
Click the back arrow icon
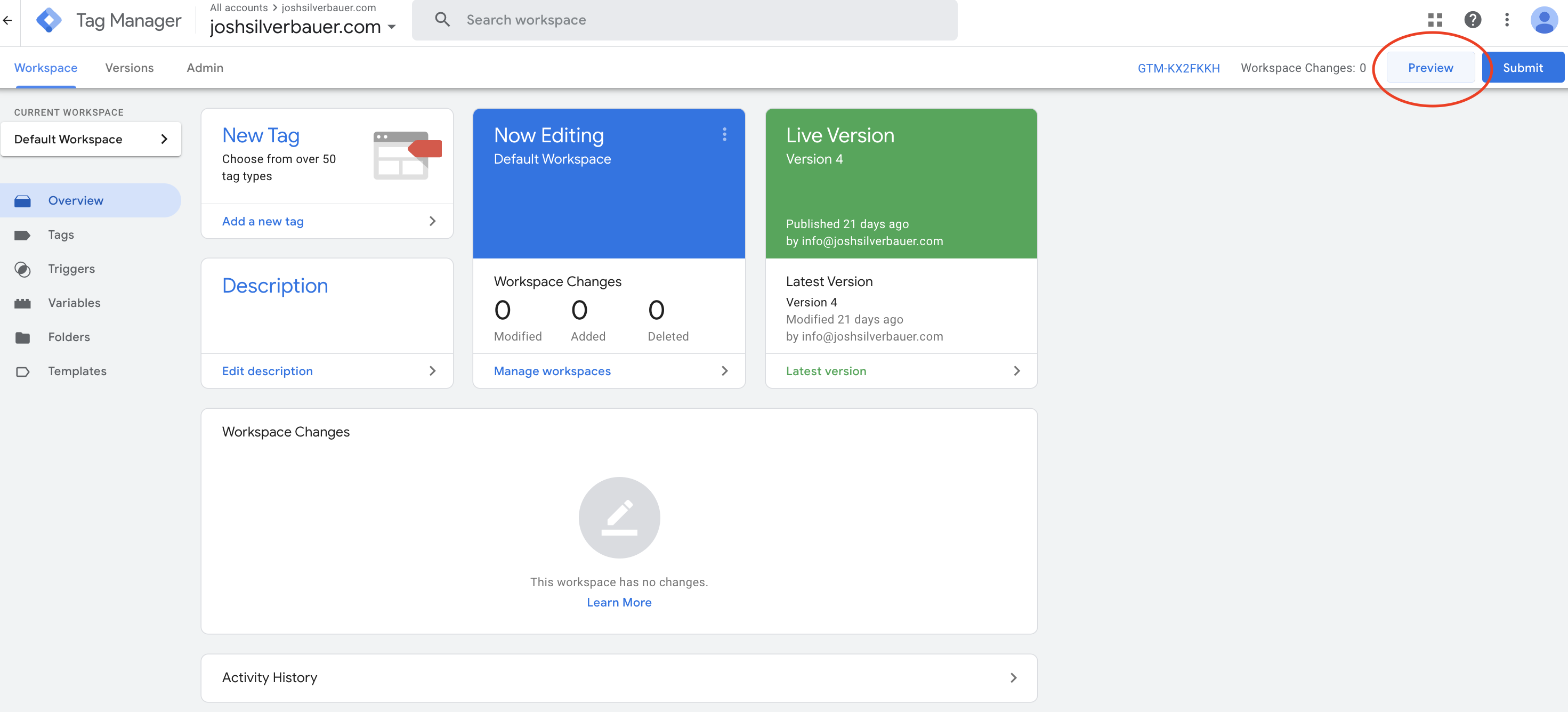[7, 20]
